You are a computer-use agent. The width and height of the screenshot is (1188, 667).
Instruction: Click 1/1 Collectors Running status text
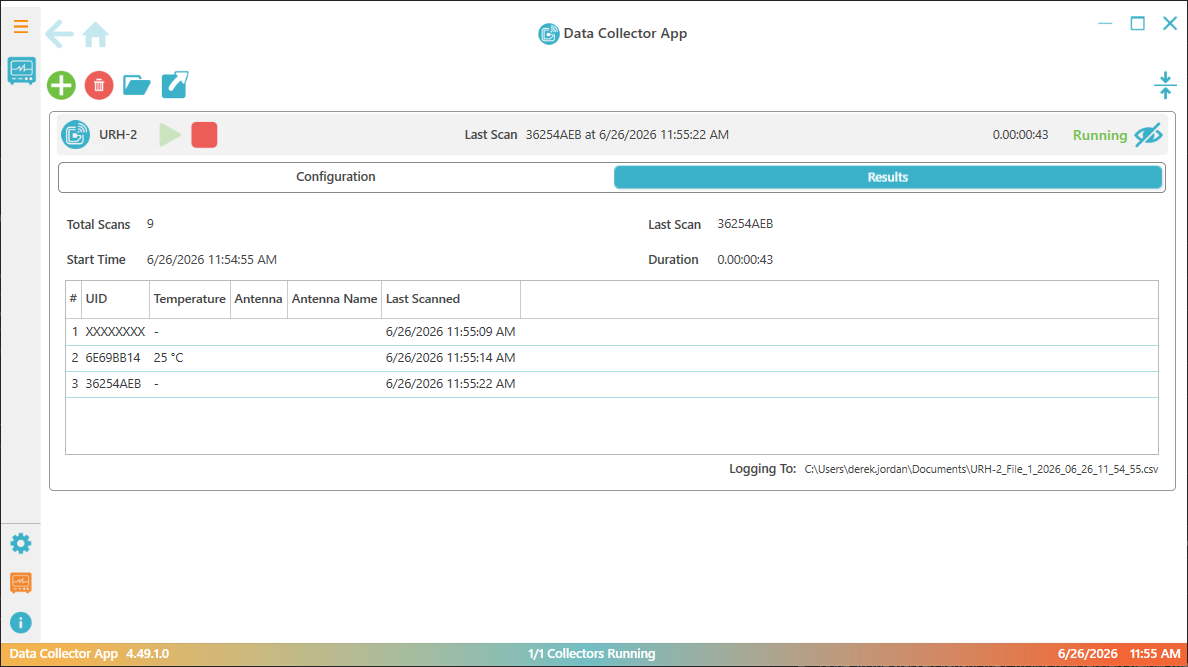pos(592,653)
